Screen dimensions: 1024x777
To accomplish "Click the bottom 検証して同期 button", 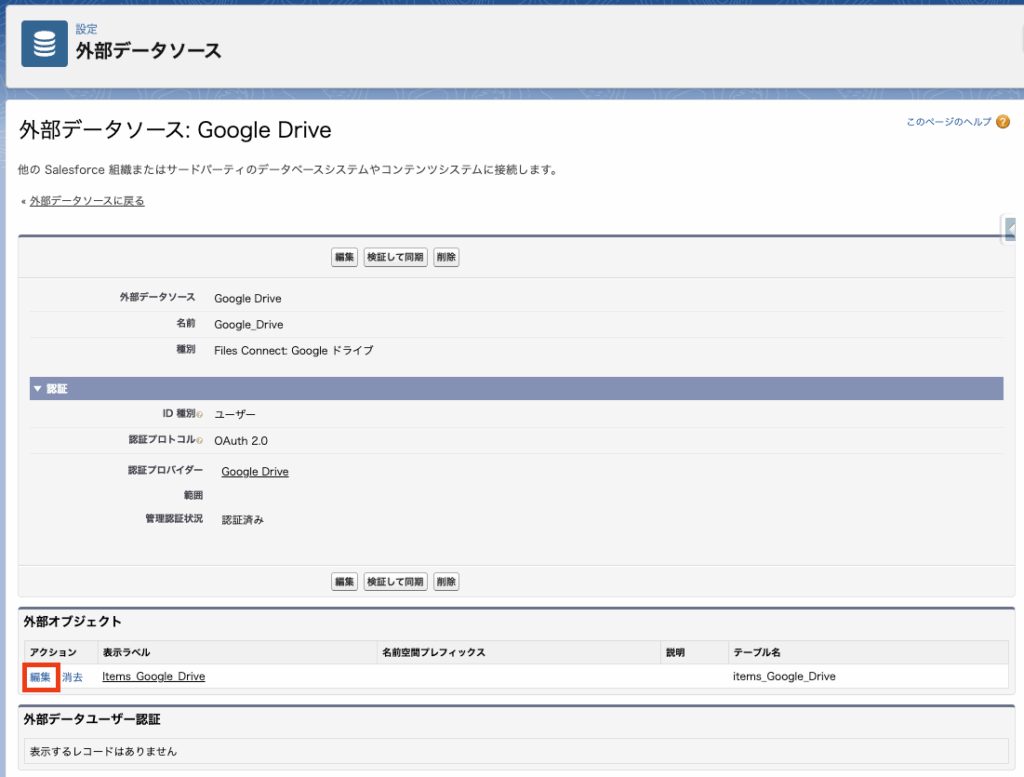I will 395,582.
